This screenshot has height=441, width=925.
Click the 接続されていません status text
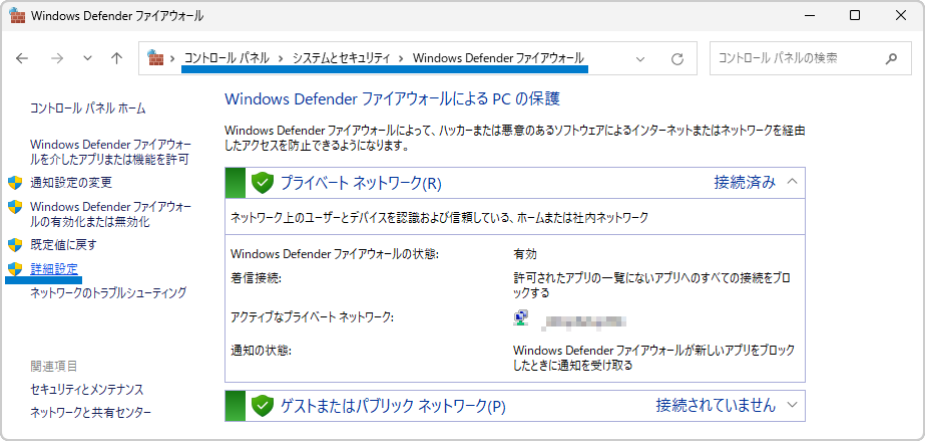[716, 405]
